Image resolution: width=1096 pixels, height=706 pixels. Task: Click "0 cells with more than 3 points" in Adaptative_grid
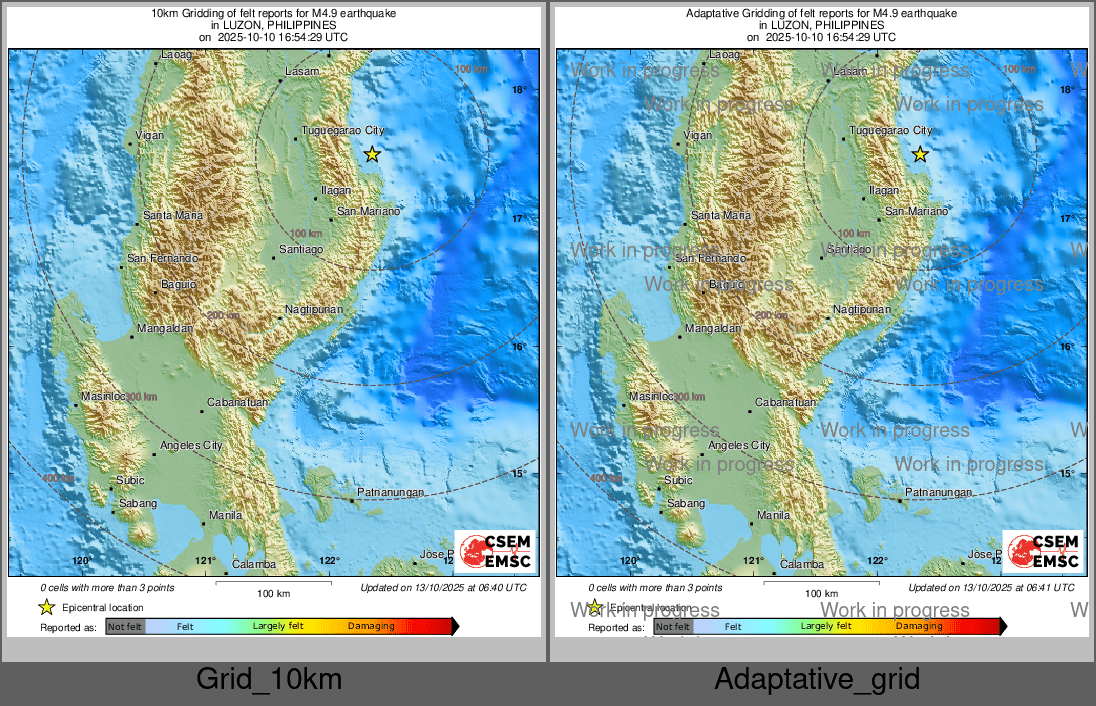[x=655, y=588]
